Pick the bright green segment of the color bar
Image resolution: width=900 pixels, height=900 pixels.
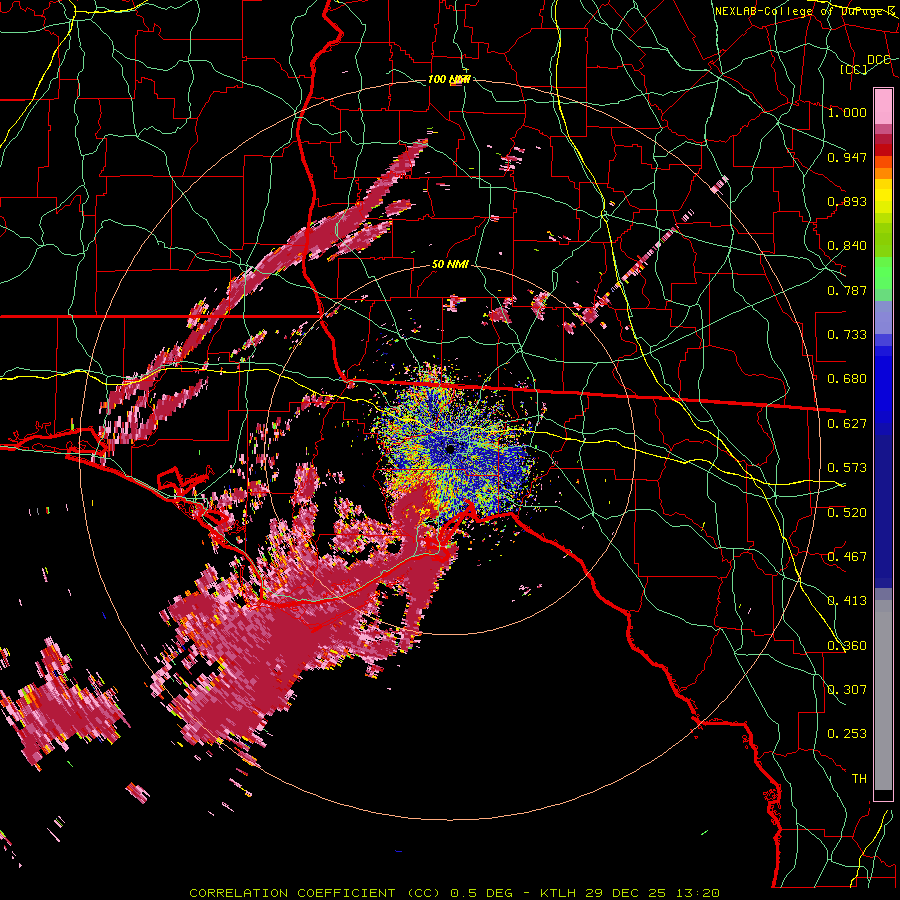tap(883, 273)
